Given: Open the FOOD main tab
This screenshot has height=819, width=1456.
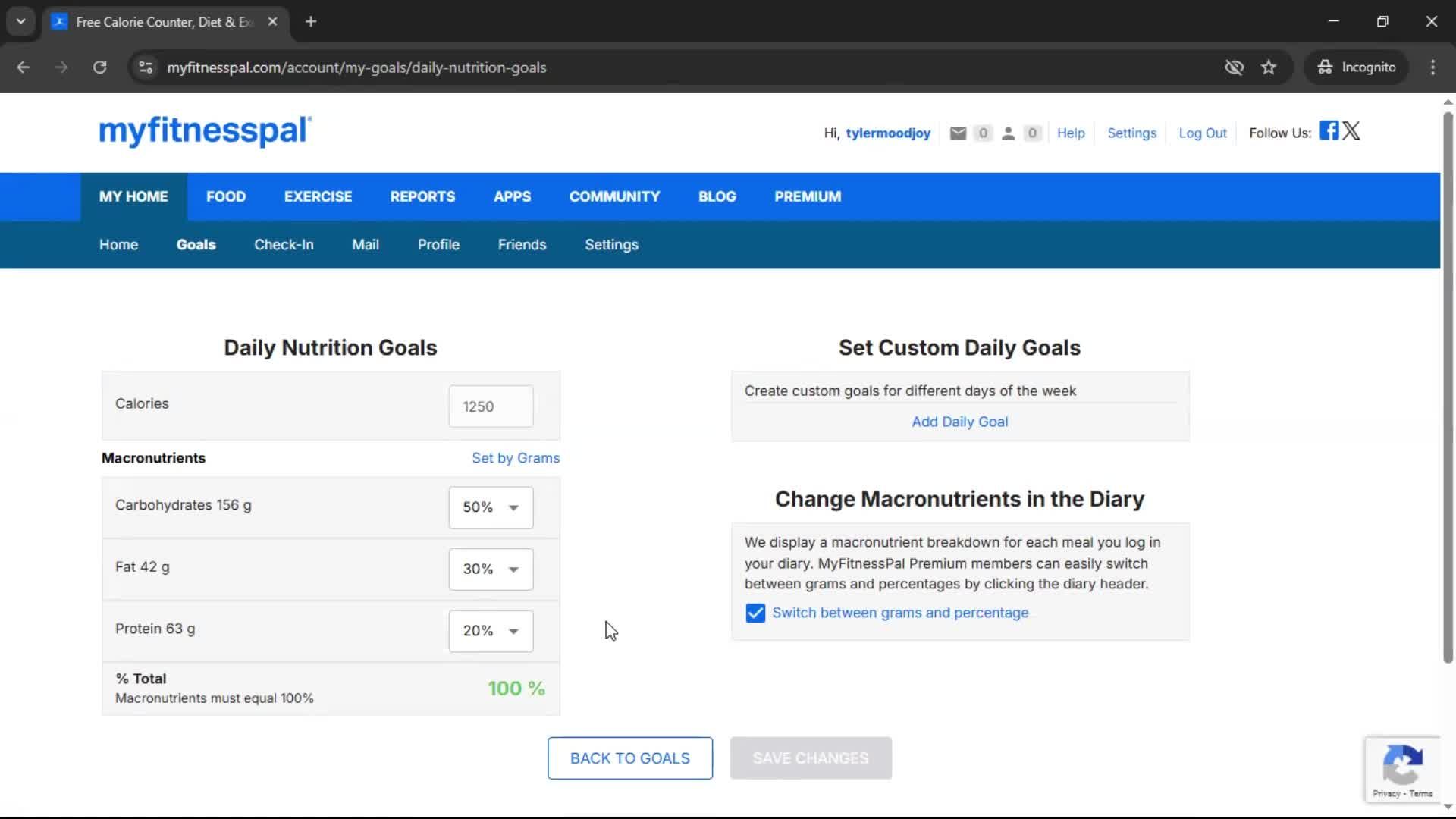Looking at the screenshot, I should coord(226,196).
